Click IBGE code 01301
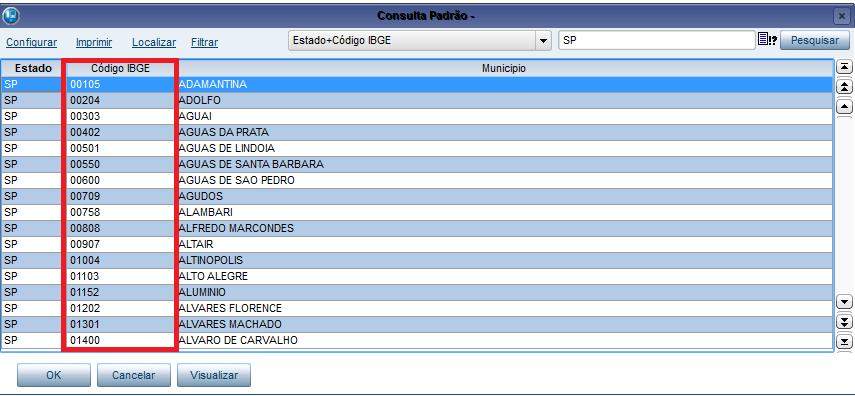855x396 pixels. pos(85,324)
